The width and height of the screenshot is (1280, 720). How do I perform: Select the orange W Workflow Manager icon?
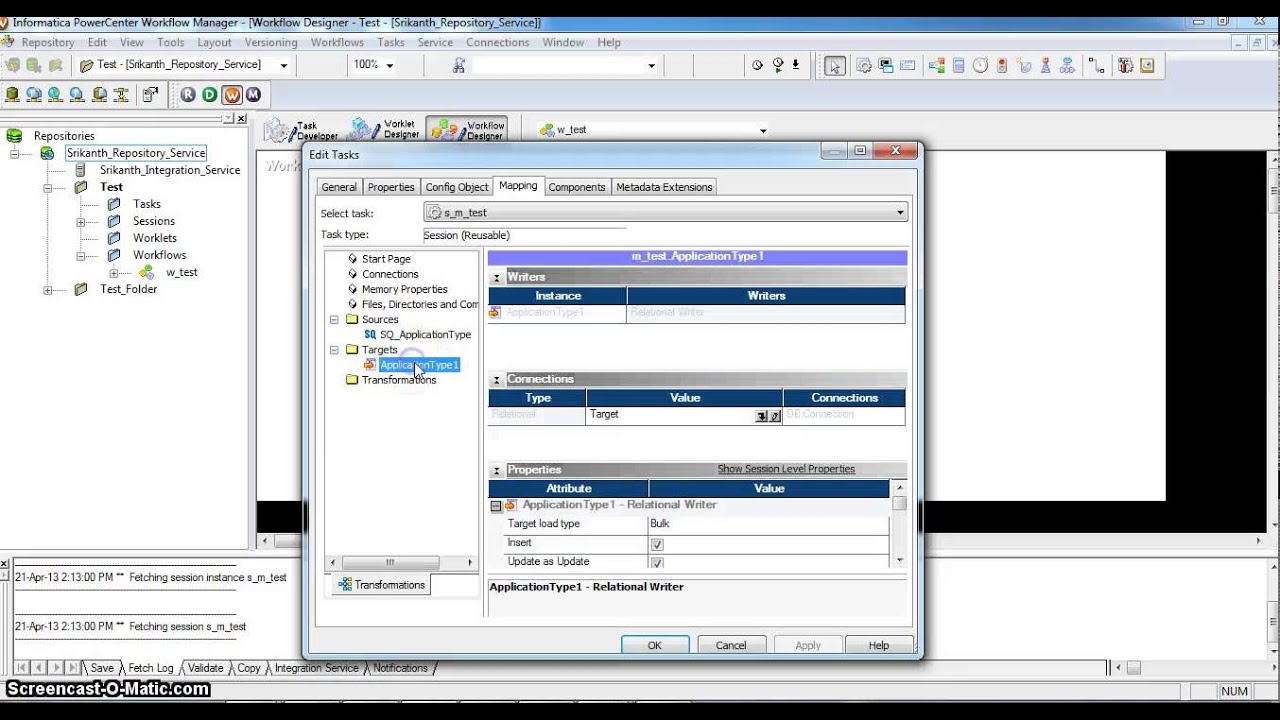click(x=232, y=95)
